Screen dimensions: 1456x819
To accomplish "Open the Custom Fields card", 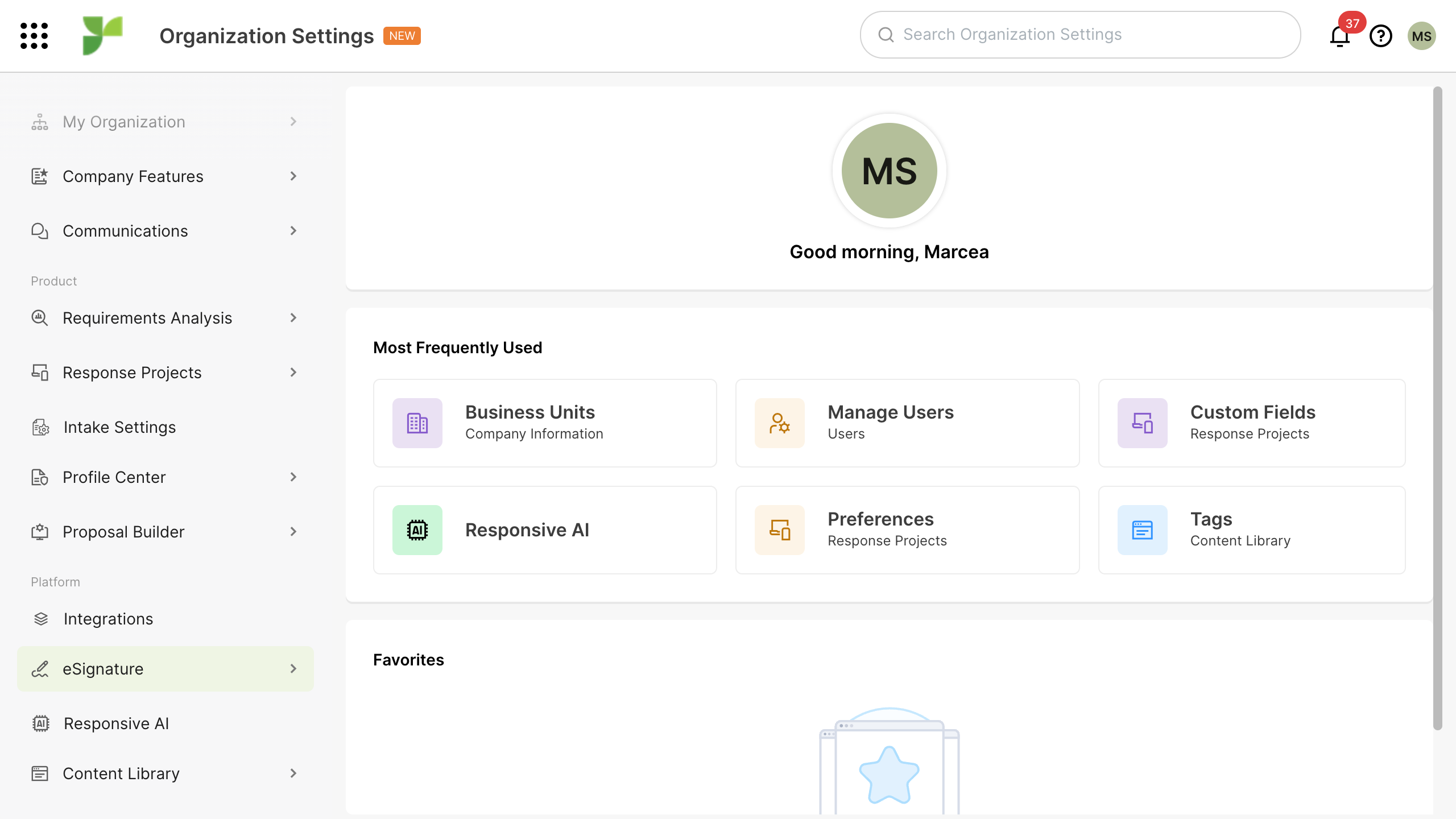I will (1251, 423).
